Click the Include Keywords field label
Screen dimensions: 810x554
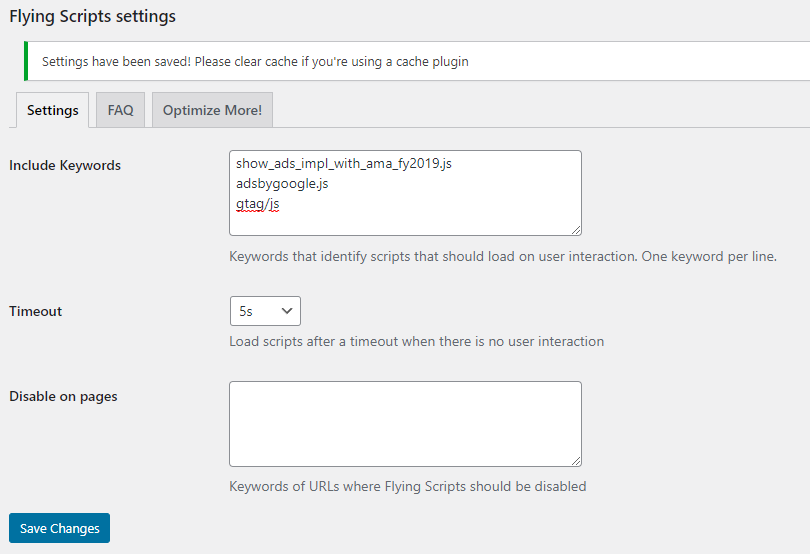click(65, 165)
